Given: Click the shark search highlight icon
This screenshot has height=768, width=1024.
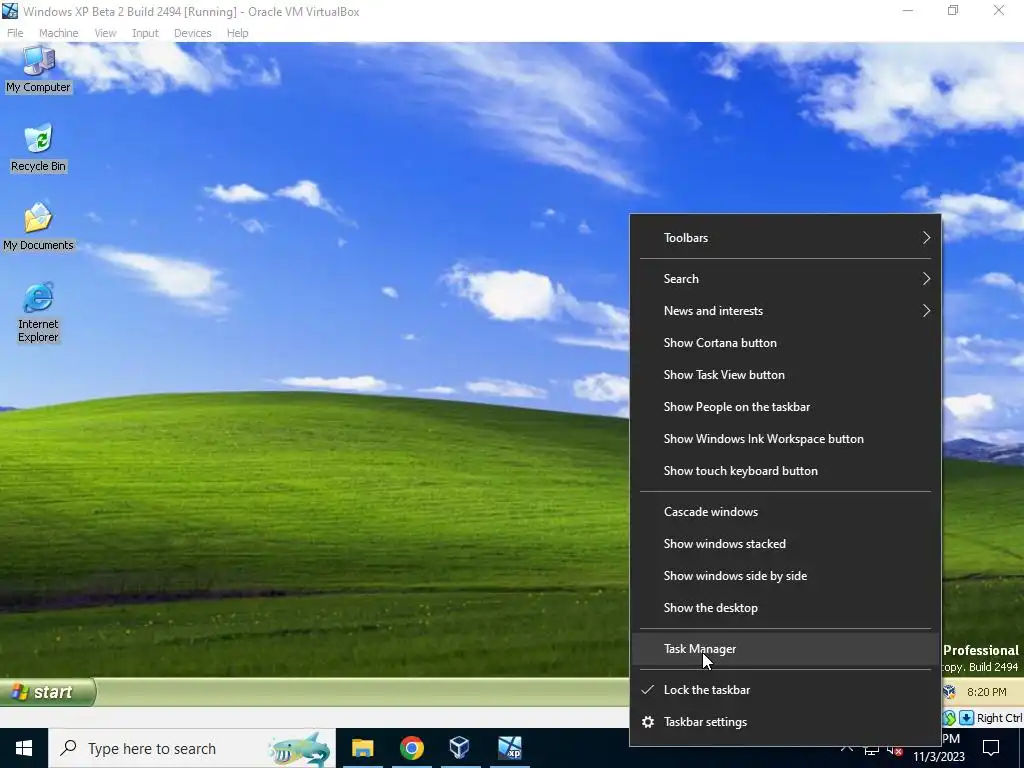Looking at the screenshot, I should (x=300, y=748).
